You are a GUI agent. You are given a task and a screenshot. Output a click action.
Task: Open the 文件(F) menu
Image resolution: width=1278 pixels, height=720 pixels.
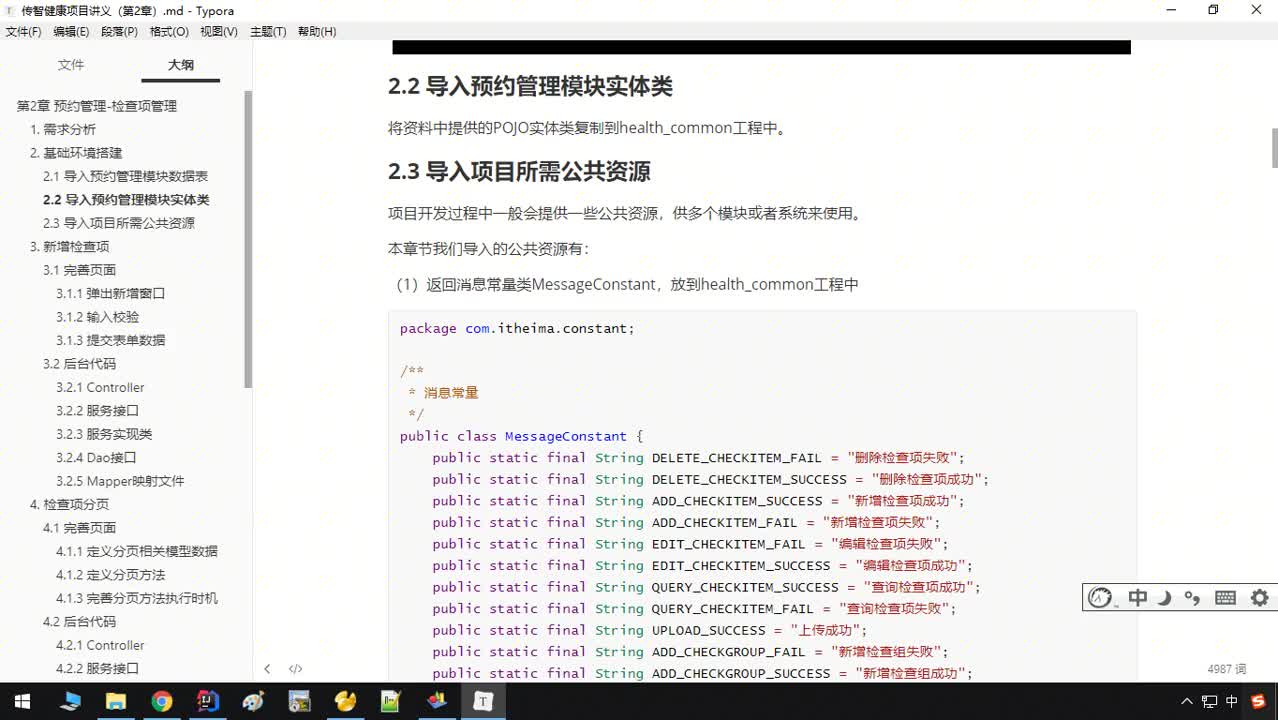[x=23, y=32]
